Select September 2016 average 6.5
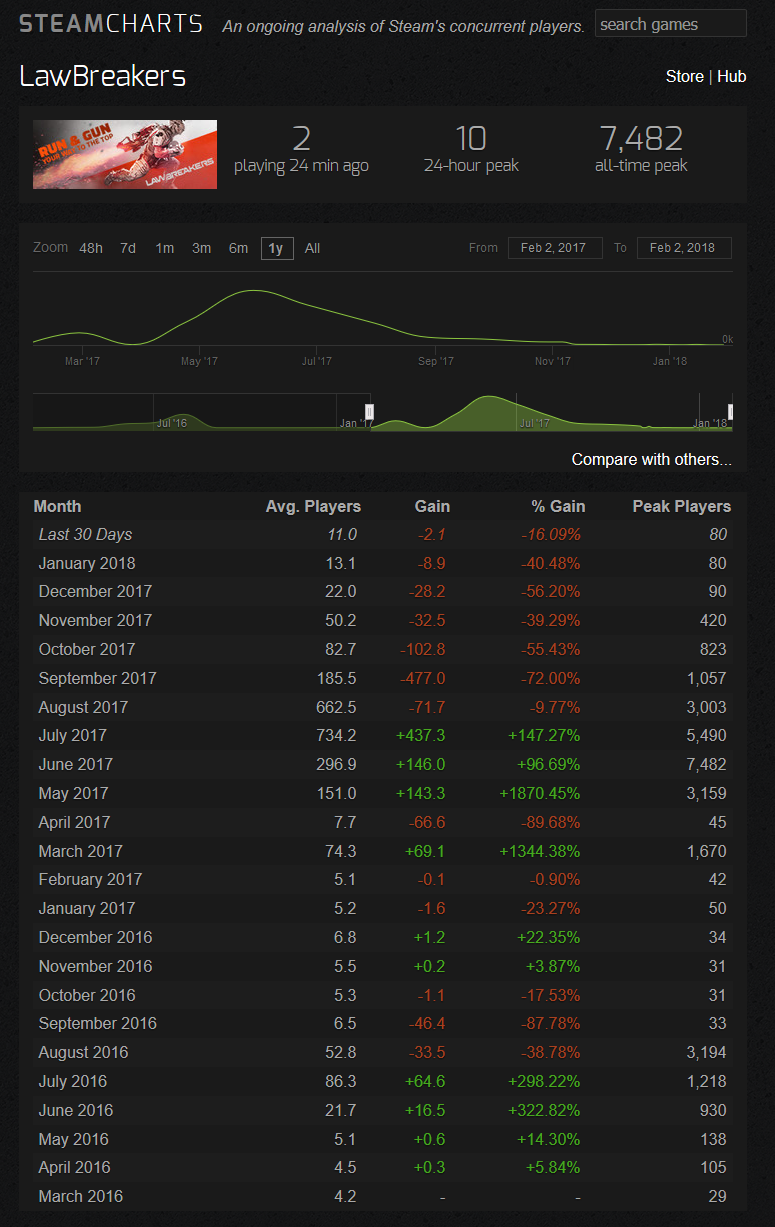 [344, 1024]
